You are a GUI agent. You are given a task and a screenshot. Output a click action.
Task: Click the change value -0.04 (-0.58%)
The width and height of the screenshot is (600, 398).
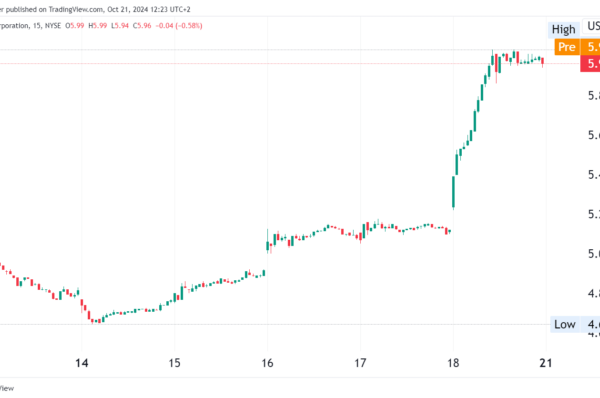click(x=179, y=26)
